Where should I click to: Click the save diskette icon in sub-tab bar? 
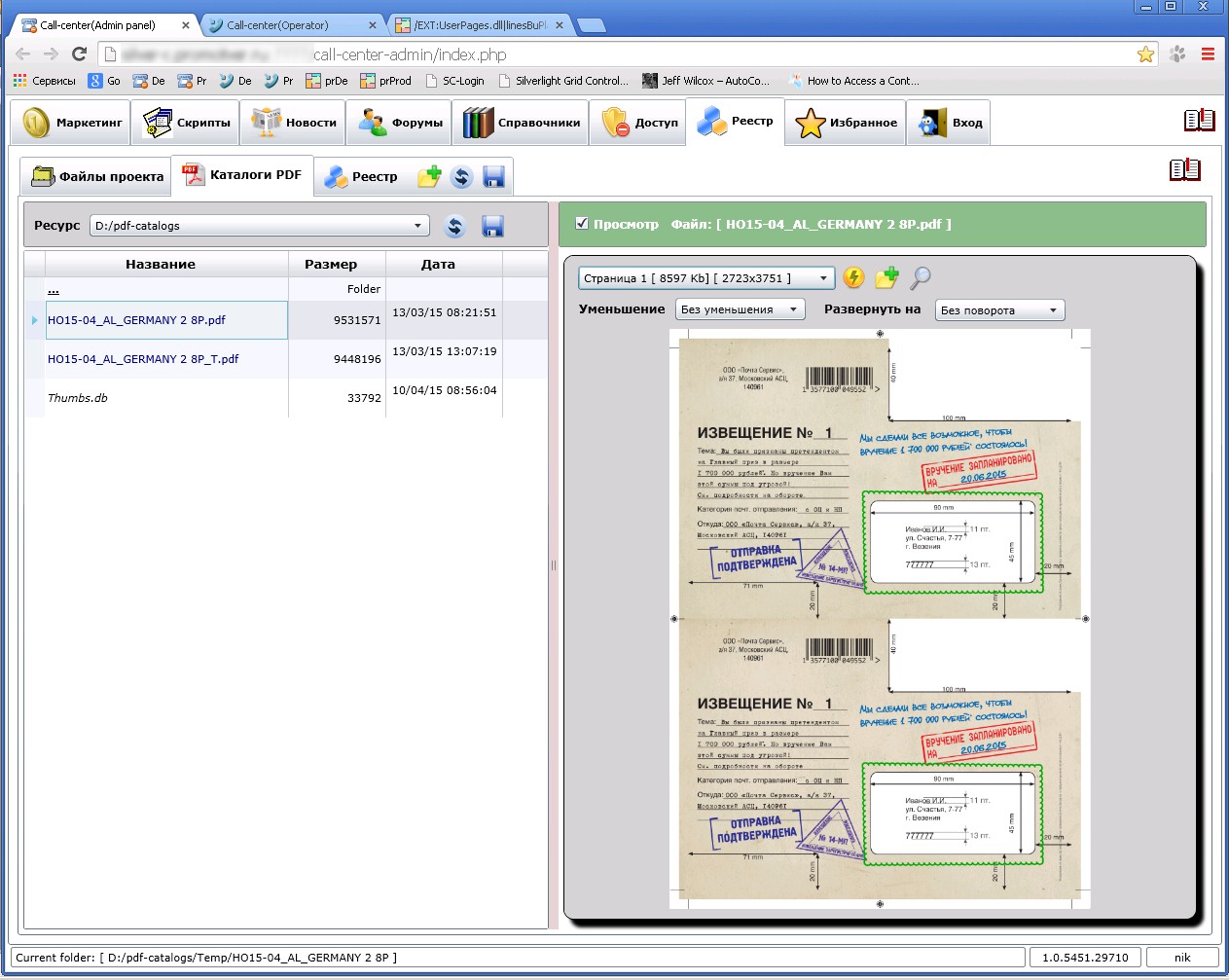tap(493, 177)
